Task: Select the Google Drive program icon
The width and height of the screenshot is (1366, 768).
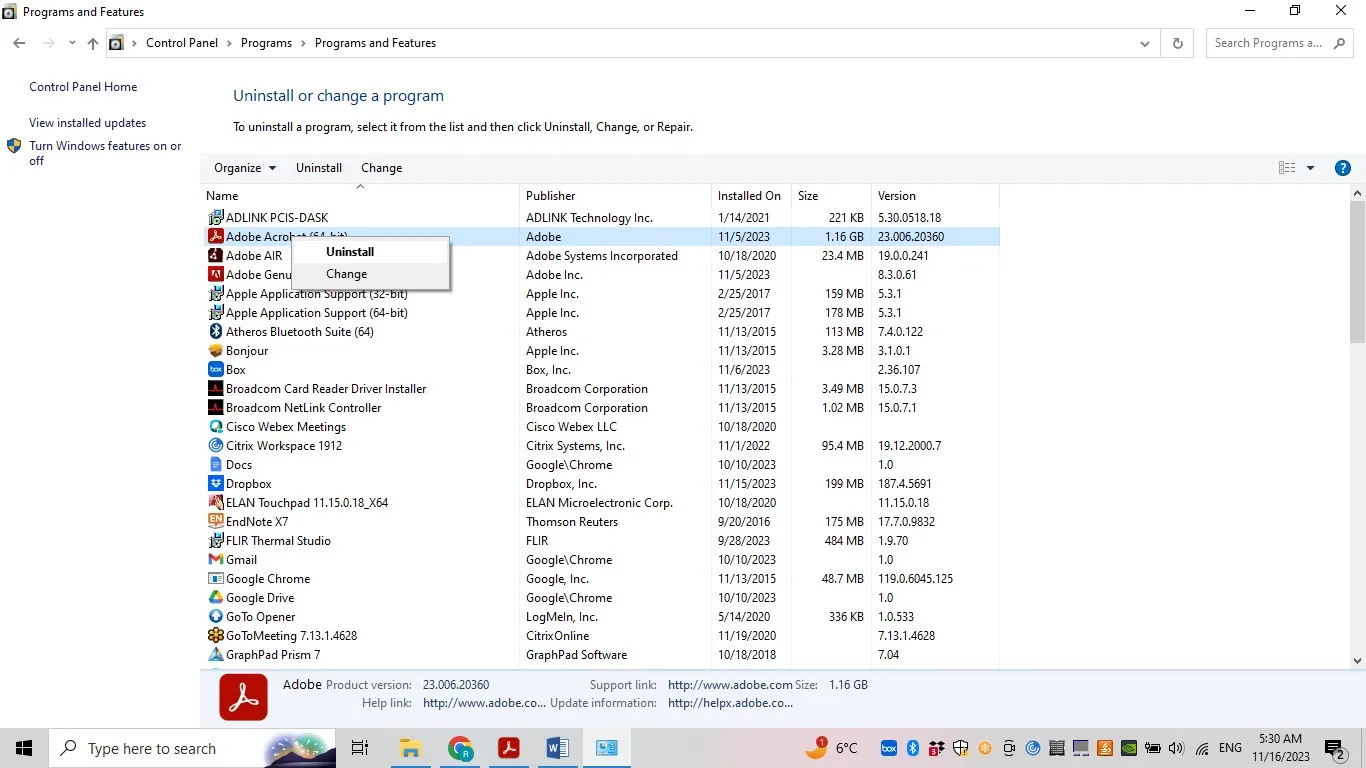Action: point(215,598)
